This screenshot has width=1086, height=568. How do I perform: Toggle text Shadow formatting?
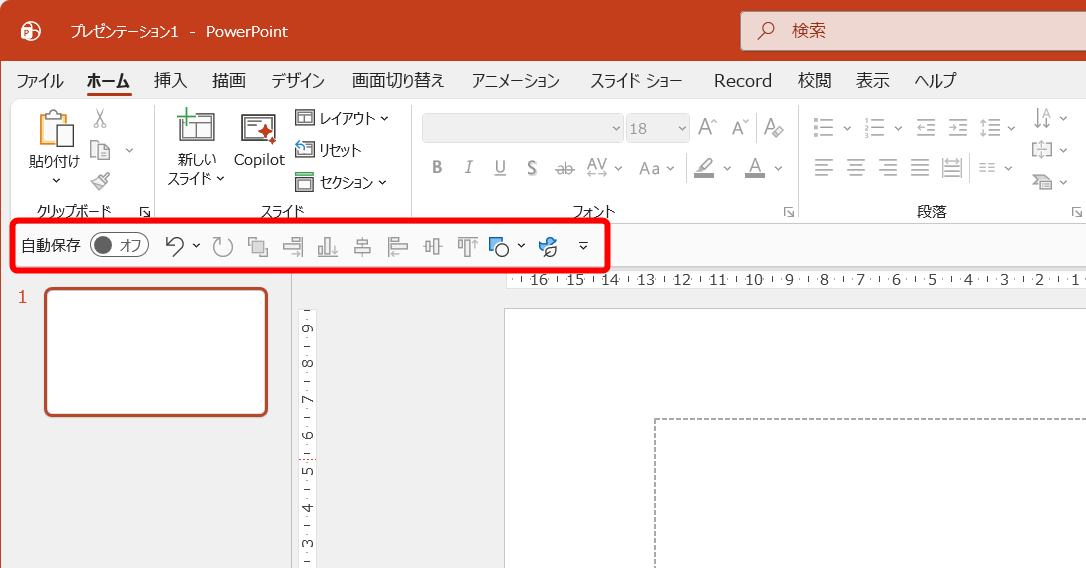pyautogui.click(x=531, y=168)
